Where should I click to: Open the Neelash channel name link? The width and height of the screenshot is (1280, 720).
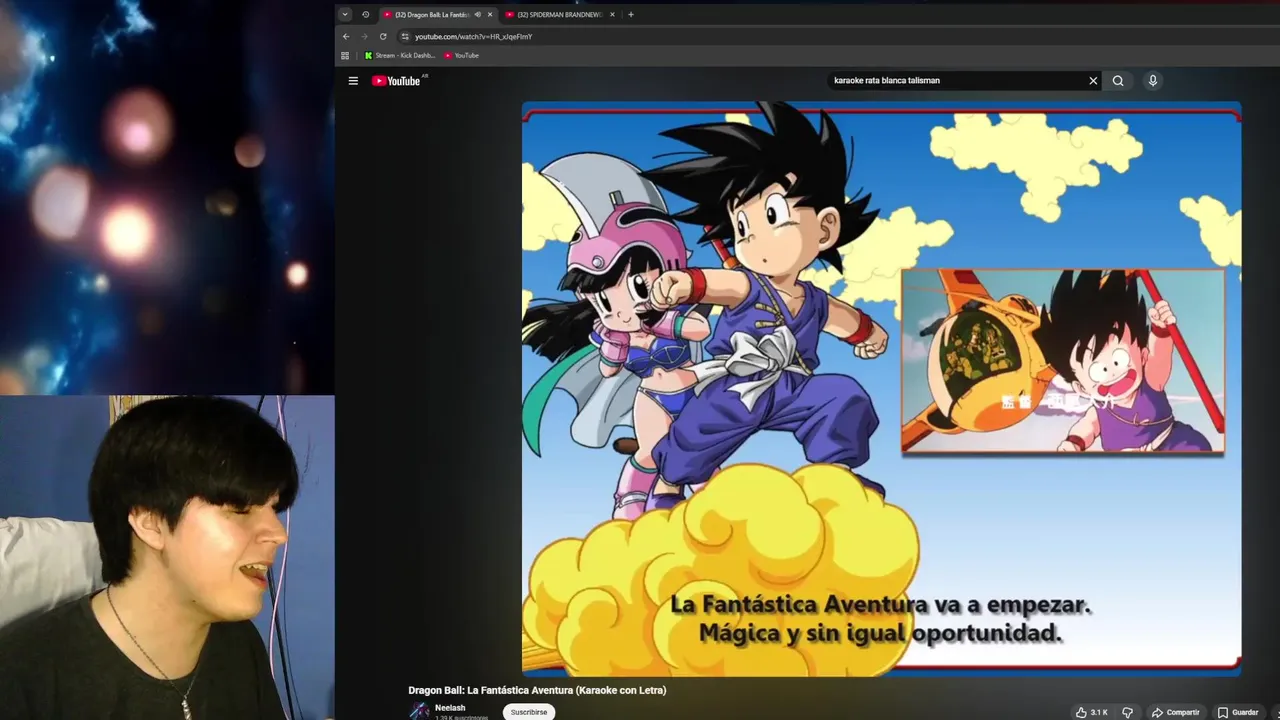450,708
